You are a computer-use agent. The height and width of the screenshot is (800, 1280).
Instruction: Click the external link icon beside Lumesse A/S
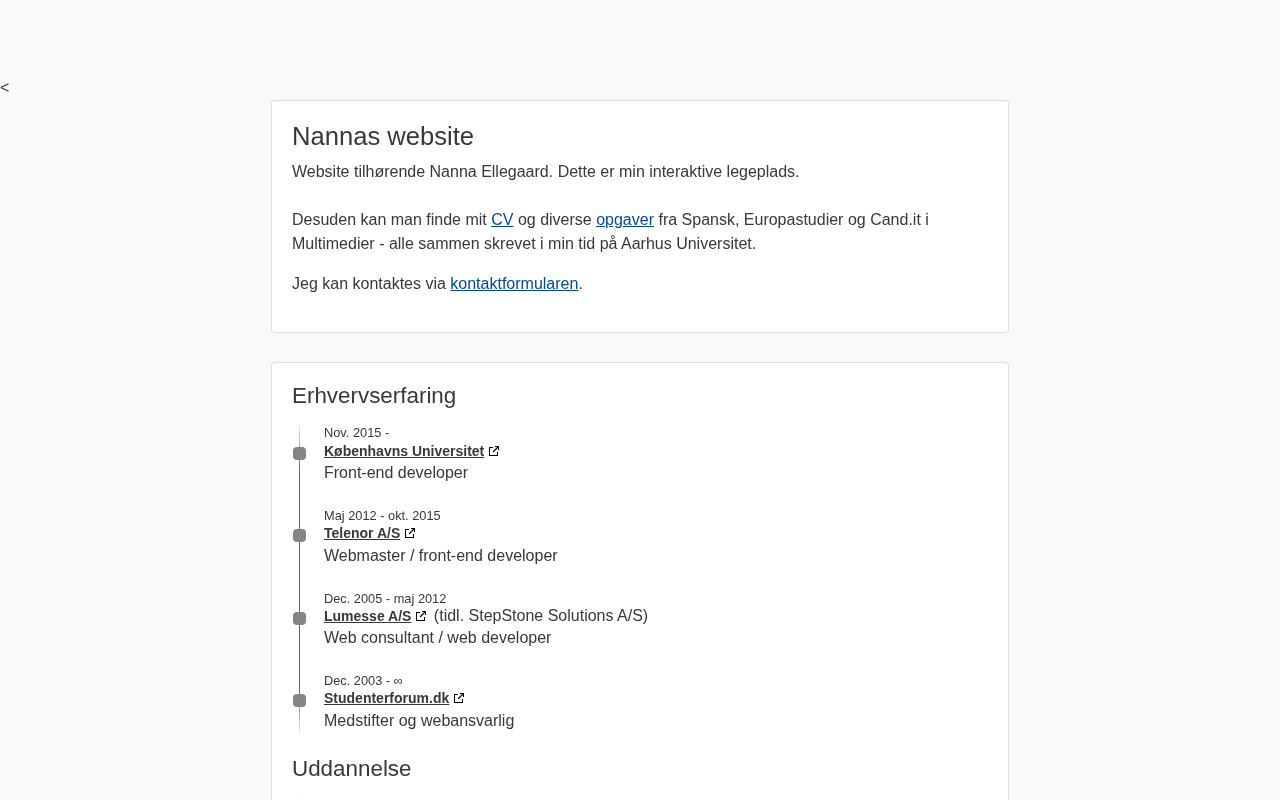point(421,617)
